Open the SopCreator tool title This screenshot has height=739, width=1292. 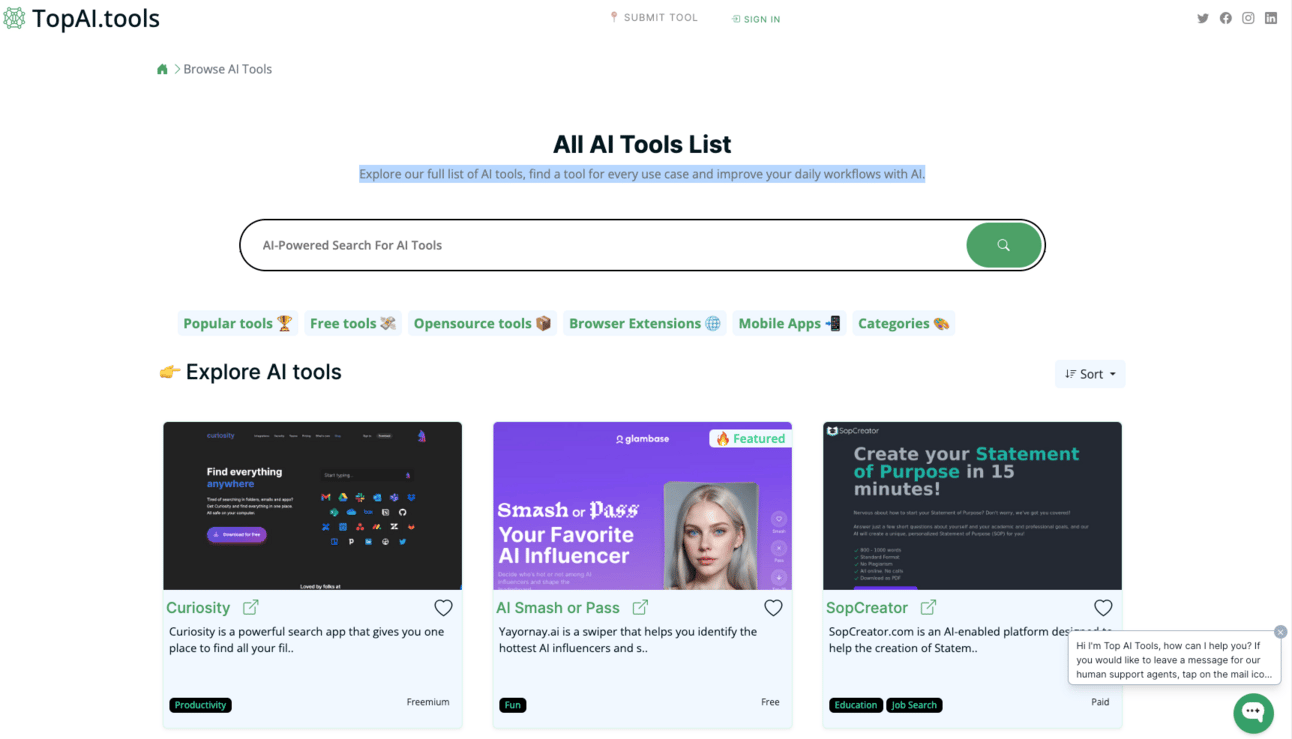tap(867, 607)
